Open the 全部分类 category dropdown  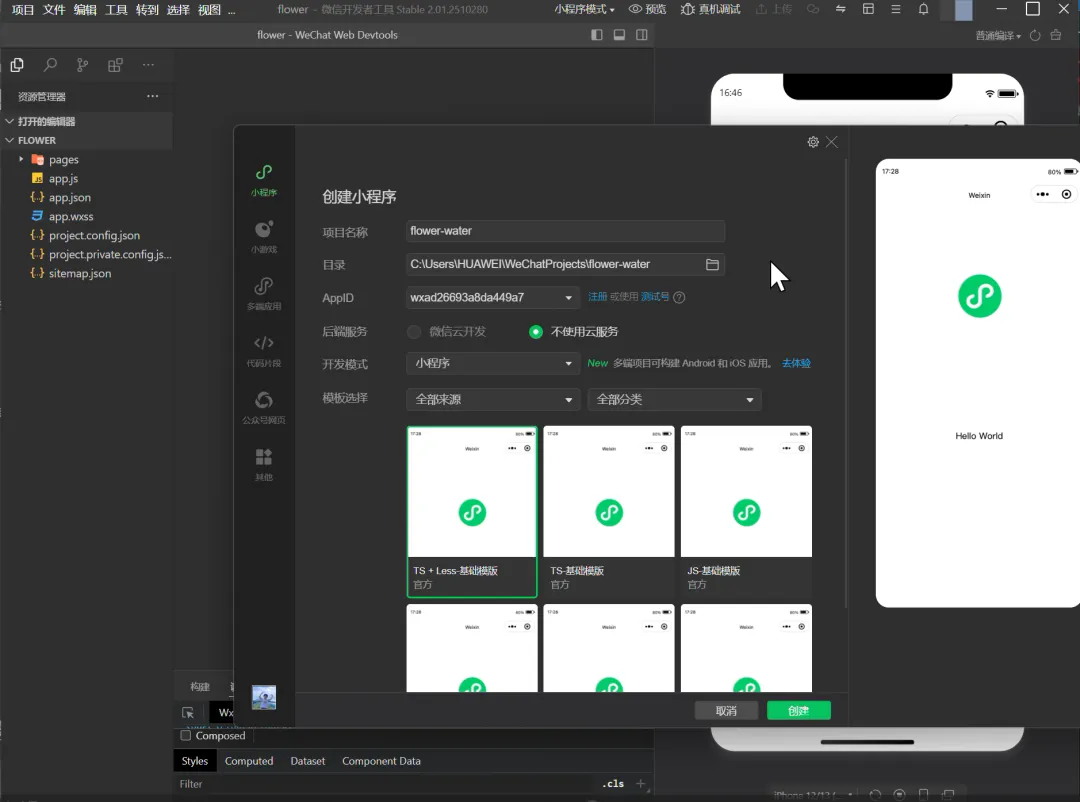(x=674, y=400)
